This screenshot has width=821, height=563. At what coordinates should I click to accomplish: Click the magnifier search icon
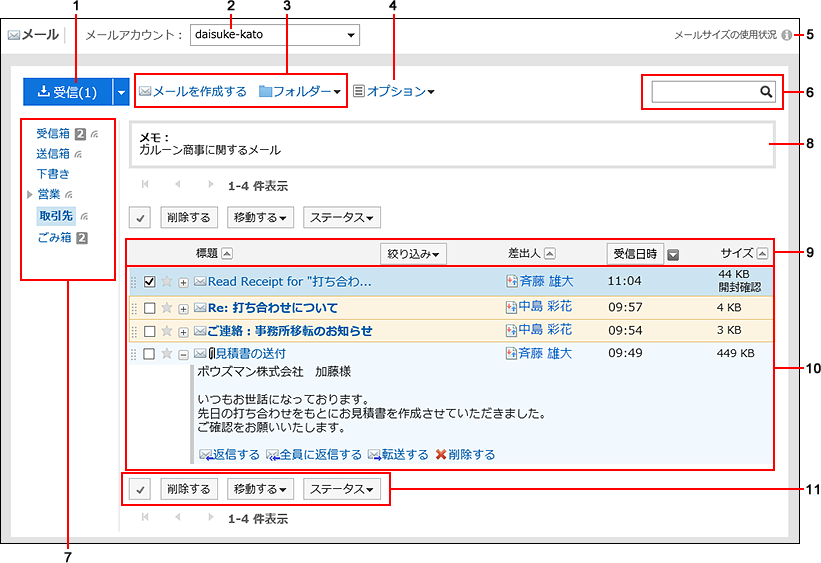pos(766,92)
